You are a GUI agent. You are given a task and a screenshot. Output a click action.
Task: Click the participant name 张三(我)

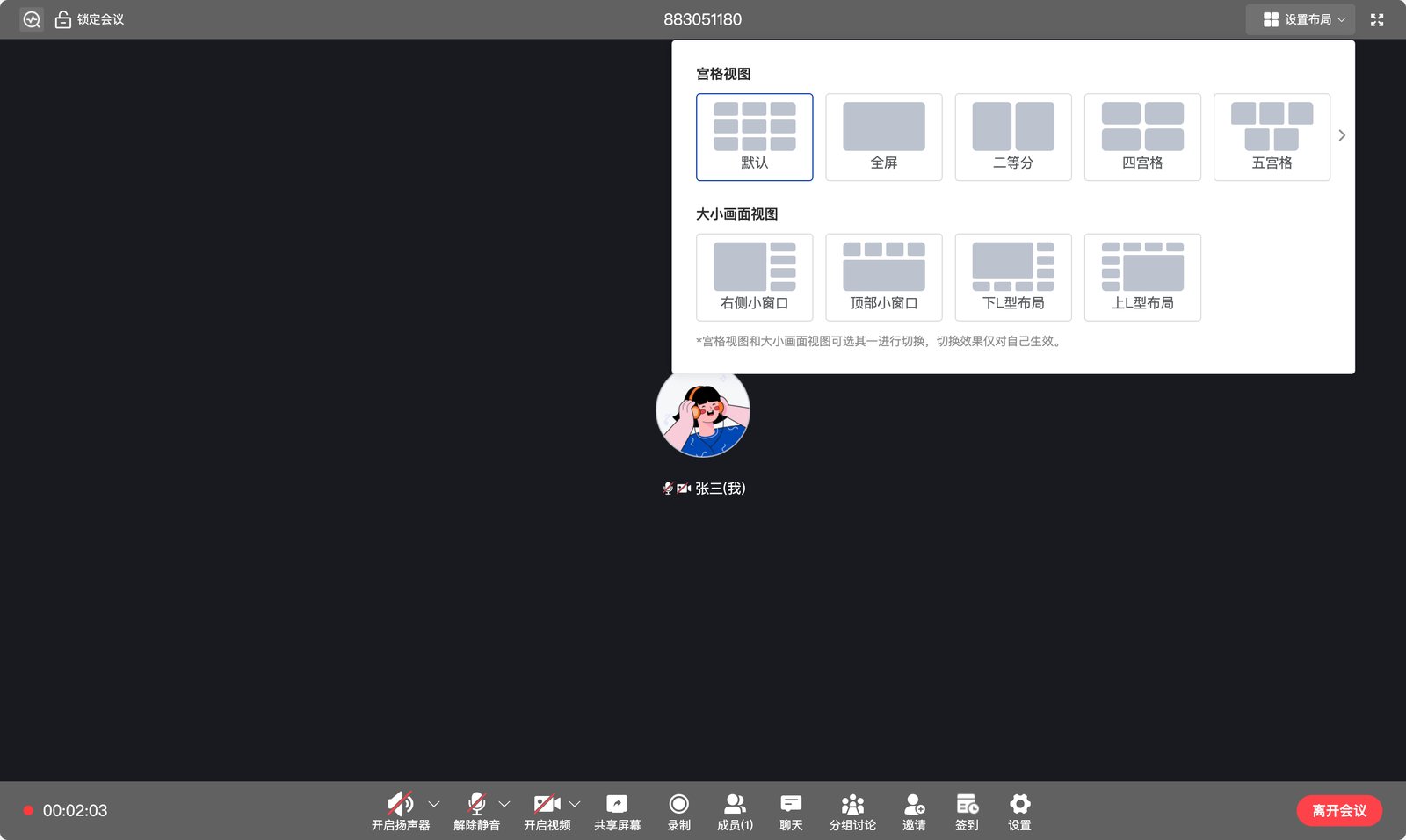pos(720,489)
